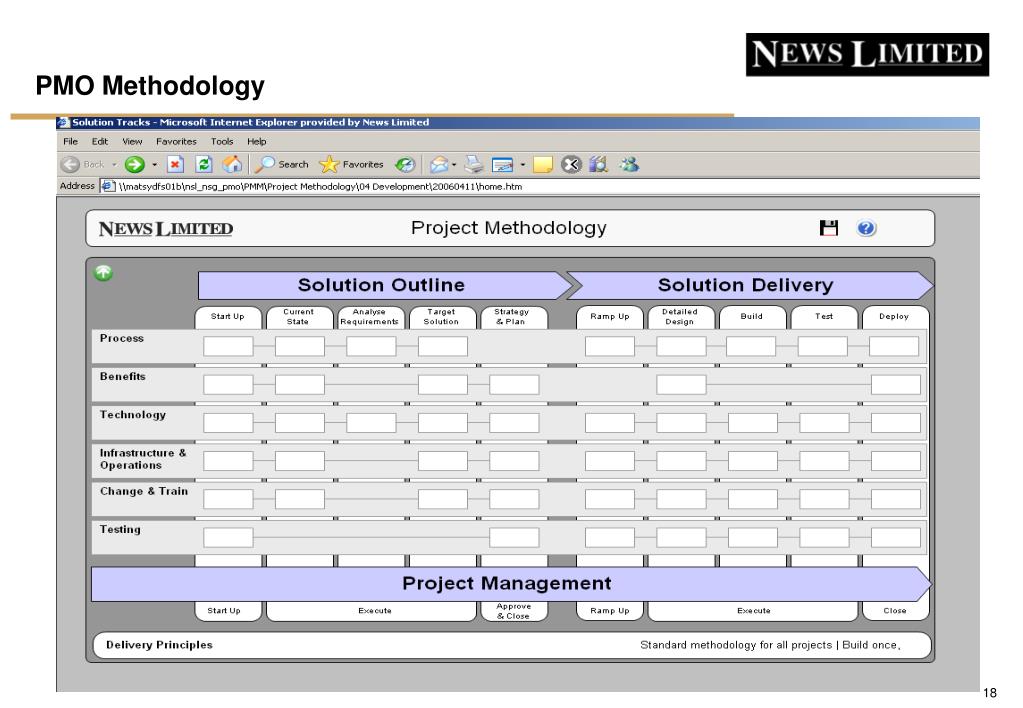Open the Favorites menu
The image size is (1023, 708).
point(176,141)
